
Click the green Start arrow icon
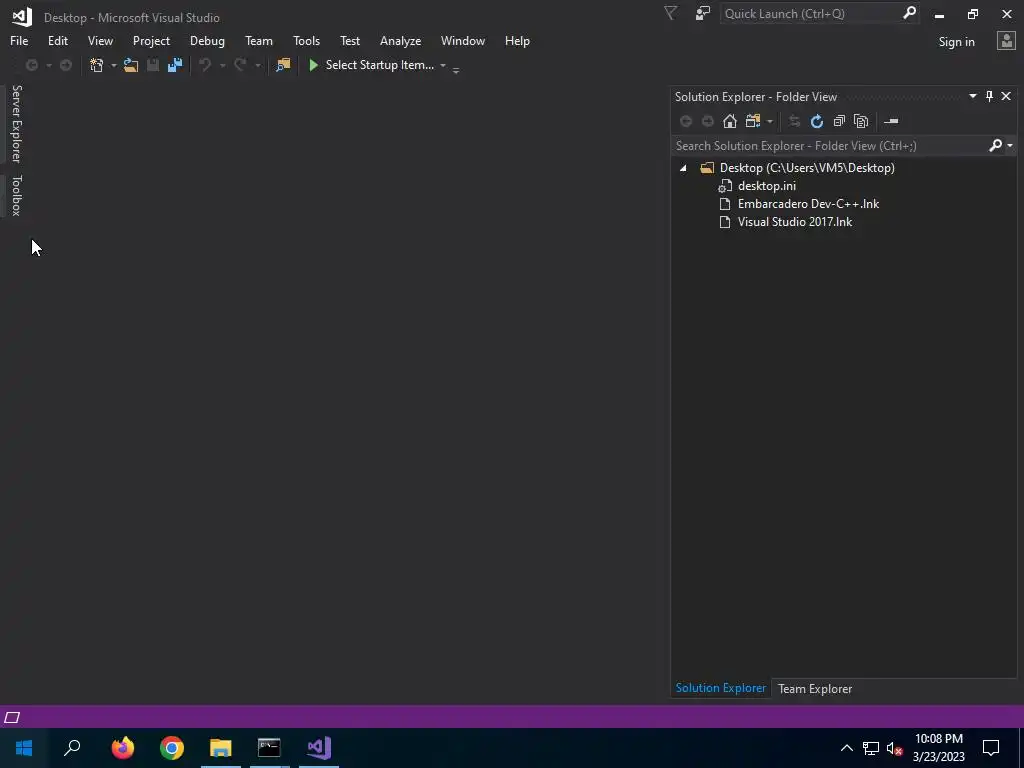point(313,65)
